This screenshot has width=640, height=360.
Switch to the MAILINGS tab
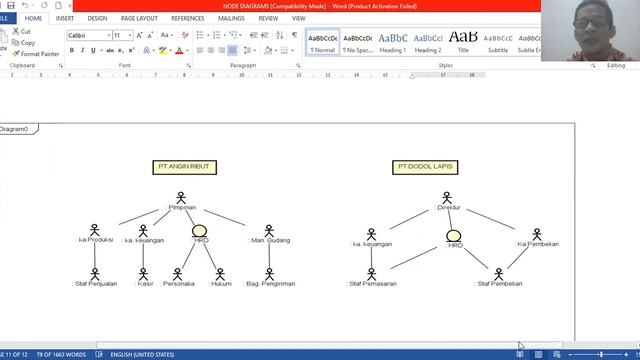[231, 18]
